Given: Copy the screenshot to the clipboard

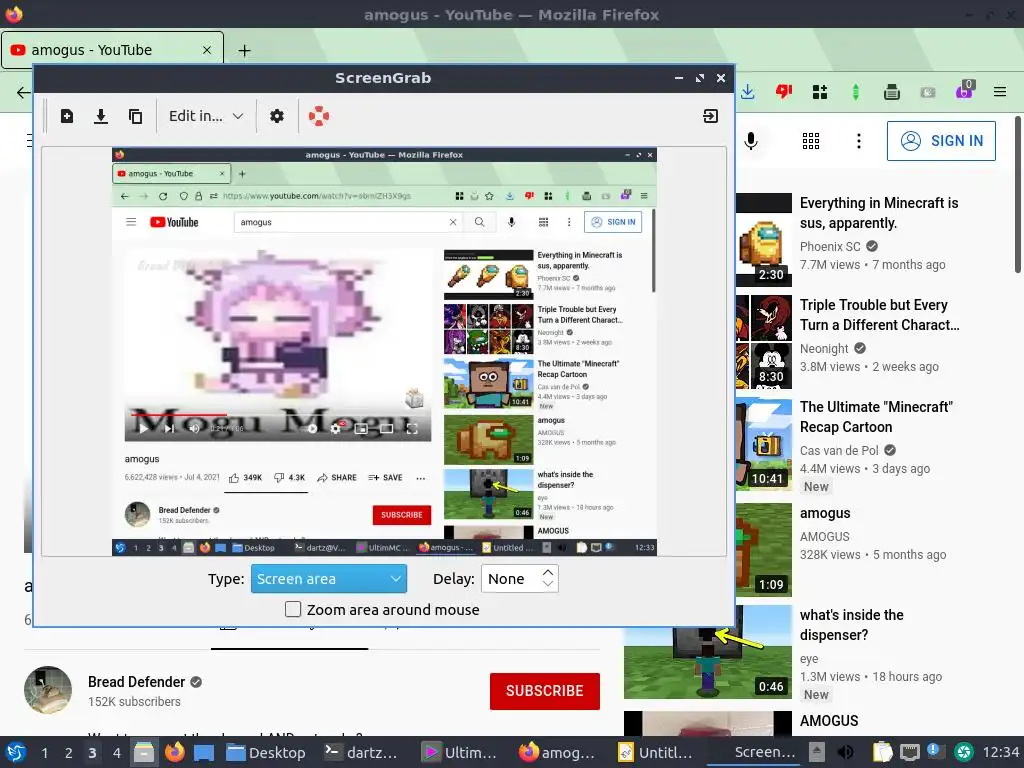Looking at the screenshot, I should [135, 116].
